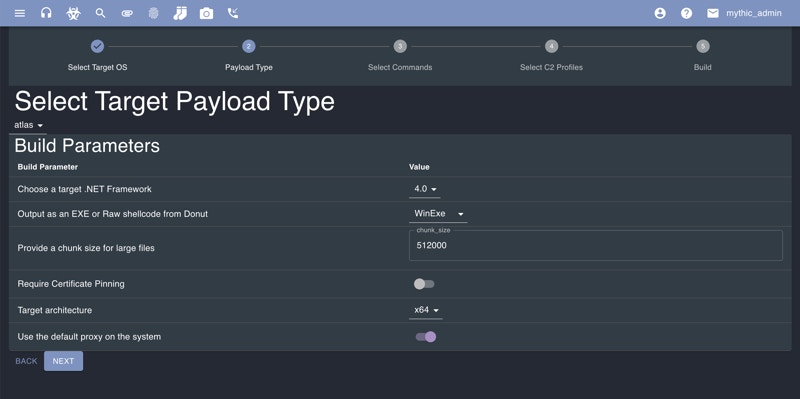Enable Require Certificate Pinning switch

tap(424, 284)
